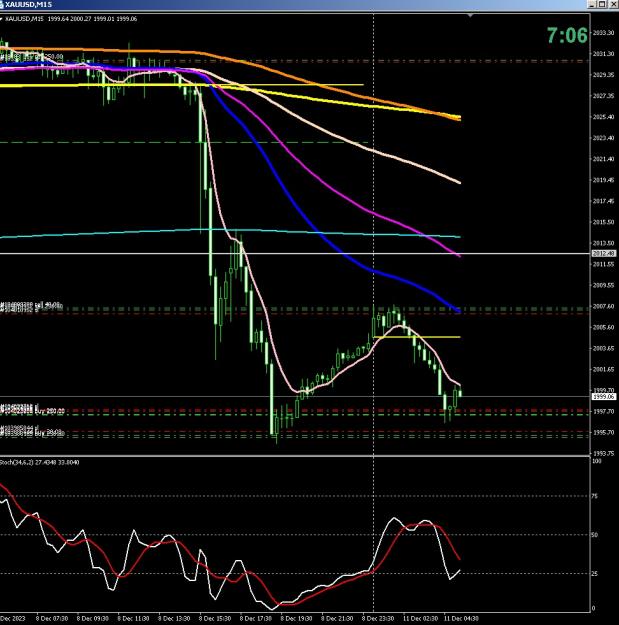Click the 1995.70 price scale label
Viewport: 619px width, 625px height.
603,432
